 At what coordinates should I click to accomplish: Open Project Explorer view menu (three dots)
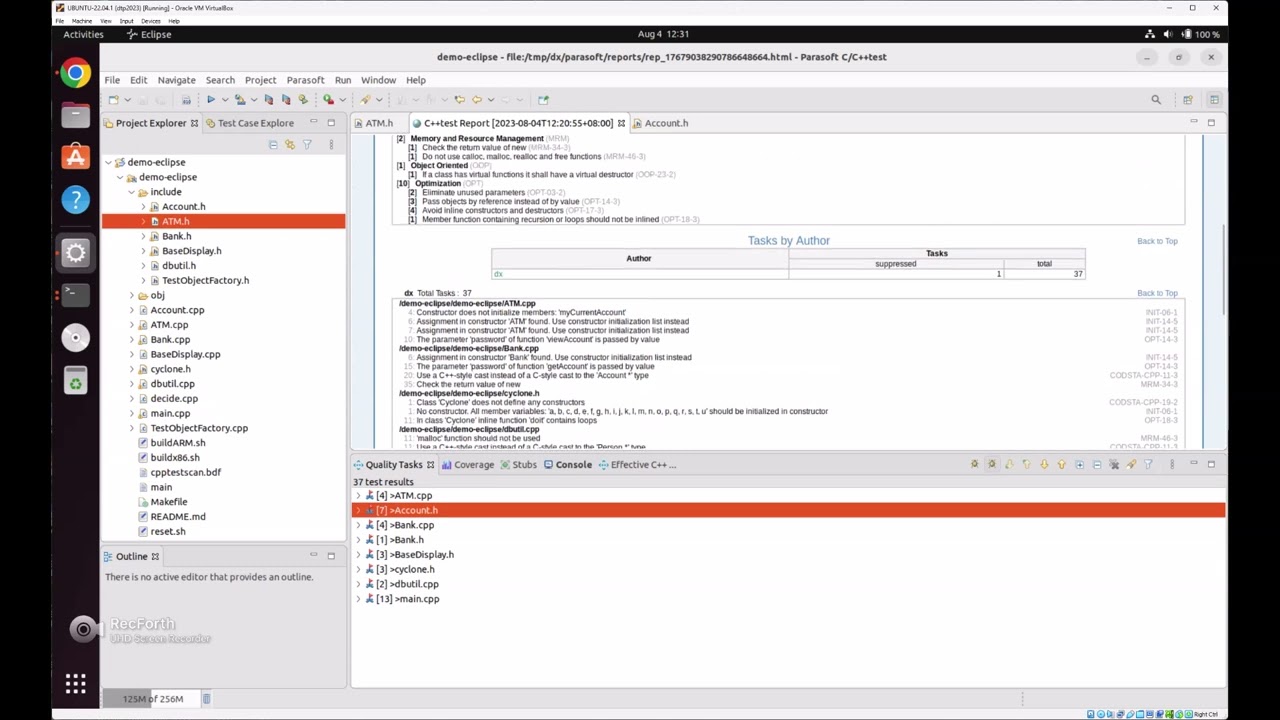tap(331, 145)
